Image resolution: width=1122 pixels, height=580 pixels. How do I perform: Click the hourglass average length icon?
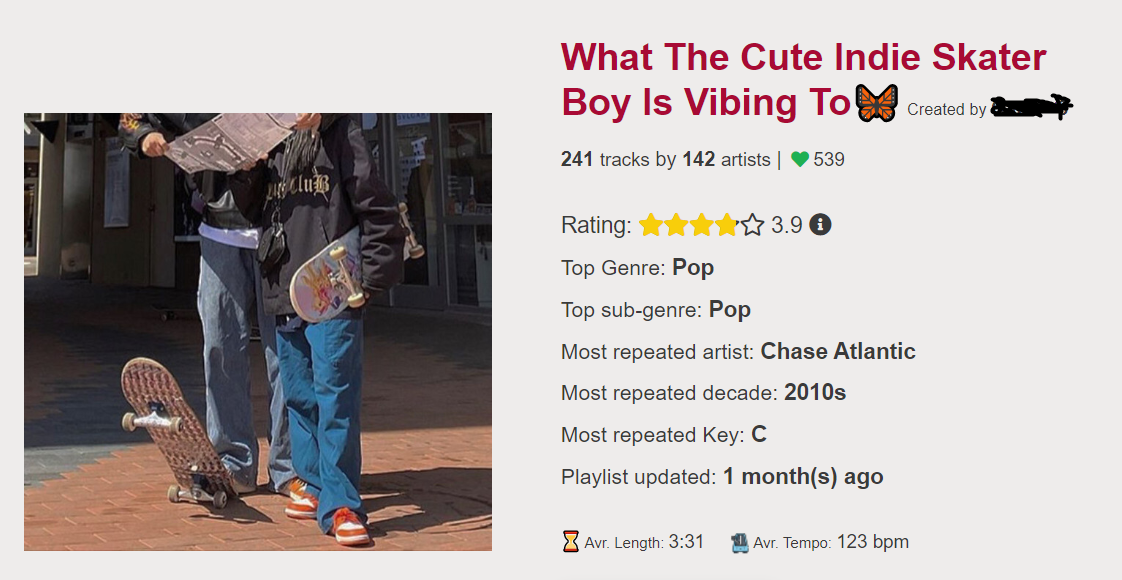pyautogui.click(x=570, y=542)
